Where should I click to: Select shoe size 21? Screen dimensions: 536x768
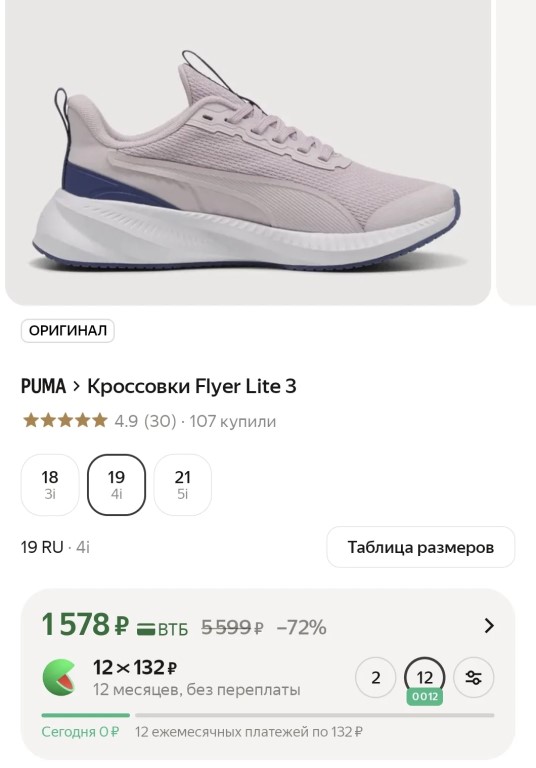183,484
